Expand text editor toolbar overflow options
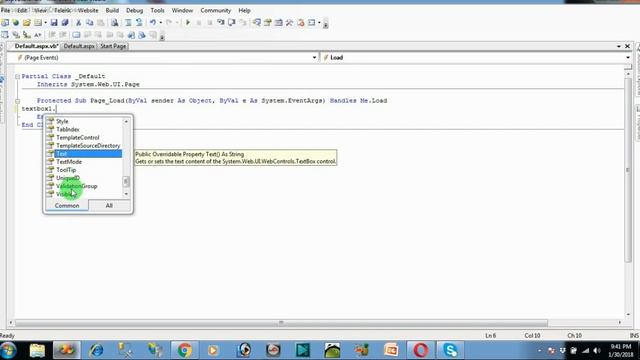The width and height of the screenshot is (640, 360). tap(162, 36)
